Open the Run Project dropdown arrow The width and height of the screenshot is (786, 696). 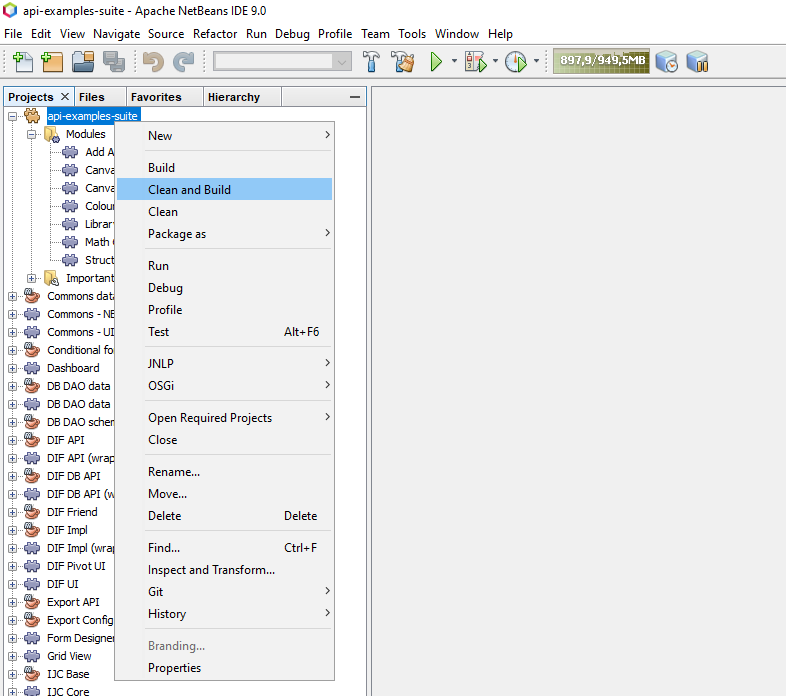[x=454, y=62]
